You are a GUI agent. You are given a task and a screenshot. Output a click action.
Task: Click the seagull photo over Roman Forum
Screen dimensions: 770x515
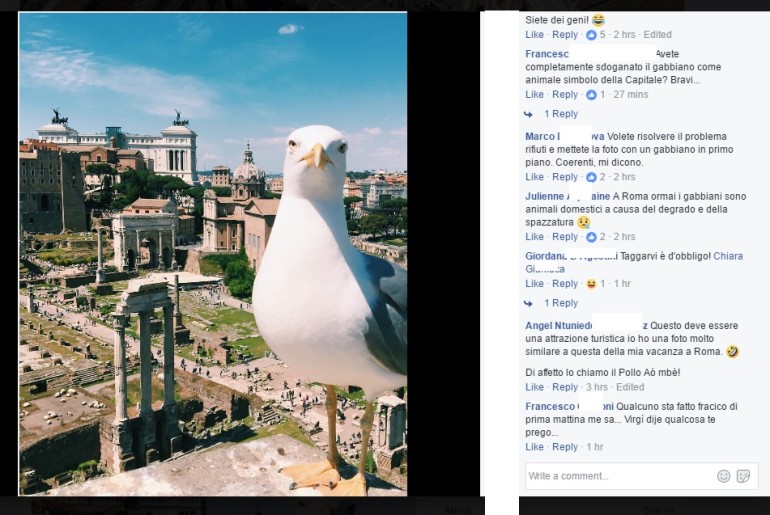pyautogui.click(x=213, y=254)
